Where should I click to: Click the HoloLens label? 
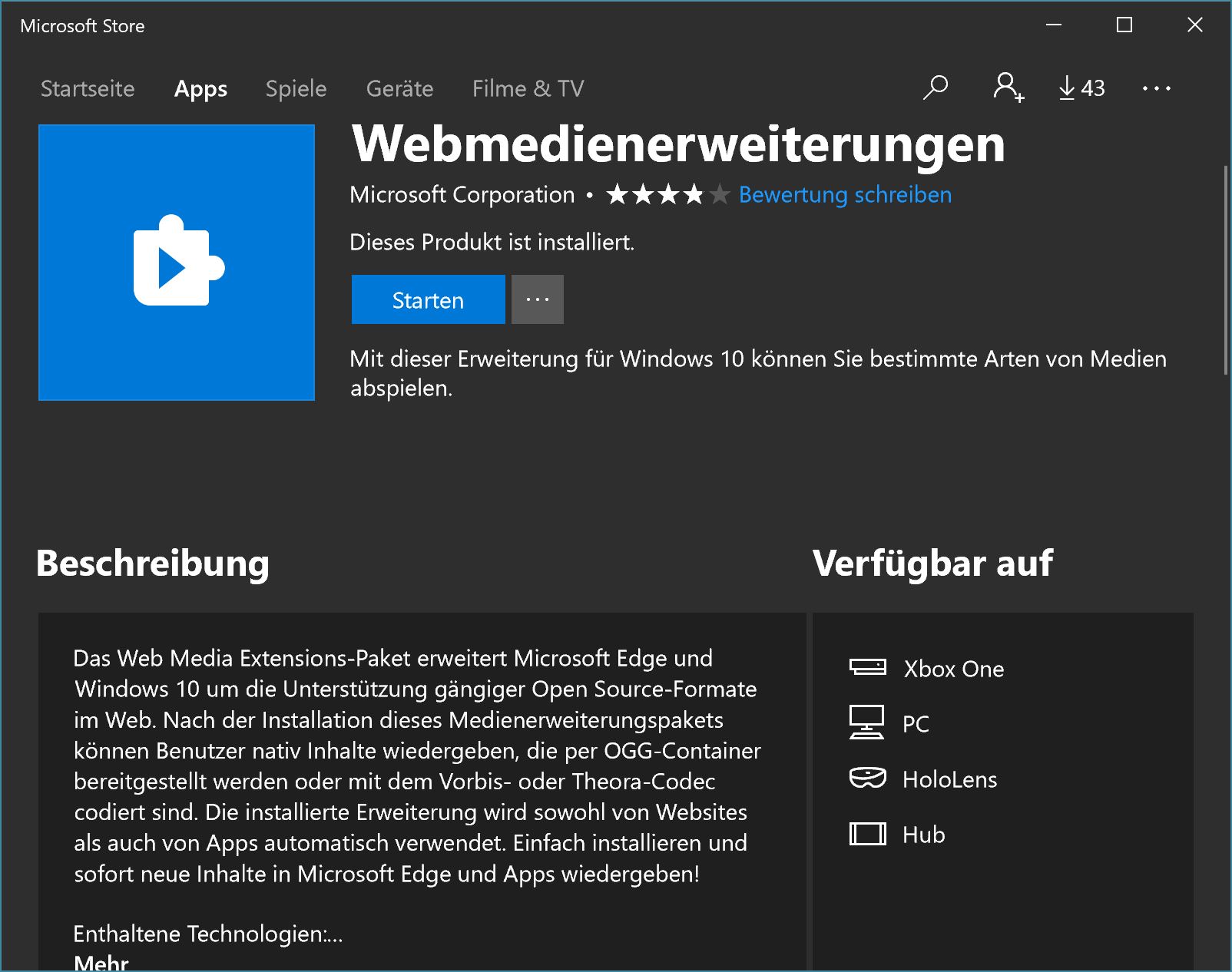coord(950,779)
